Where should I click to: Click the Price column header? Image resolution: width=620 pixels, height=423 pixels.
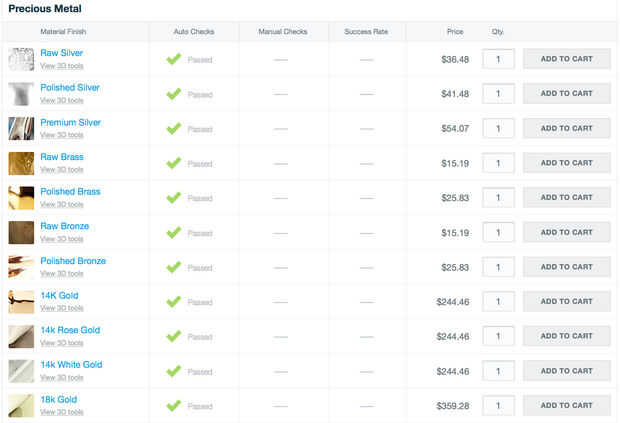click(455, 32)
